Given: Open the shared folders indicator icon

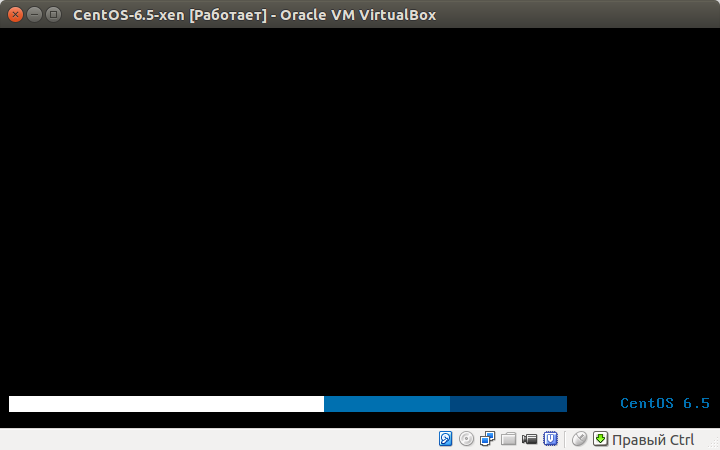Looking at the screenshot, I should [508, 439].
